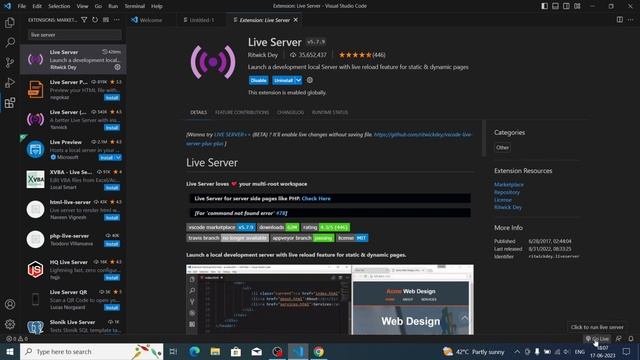Click the large Live Server extension logo

pyautogui.click(x=213, y=62)
